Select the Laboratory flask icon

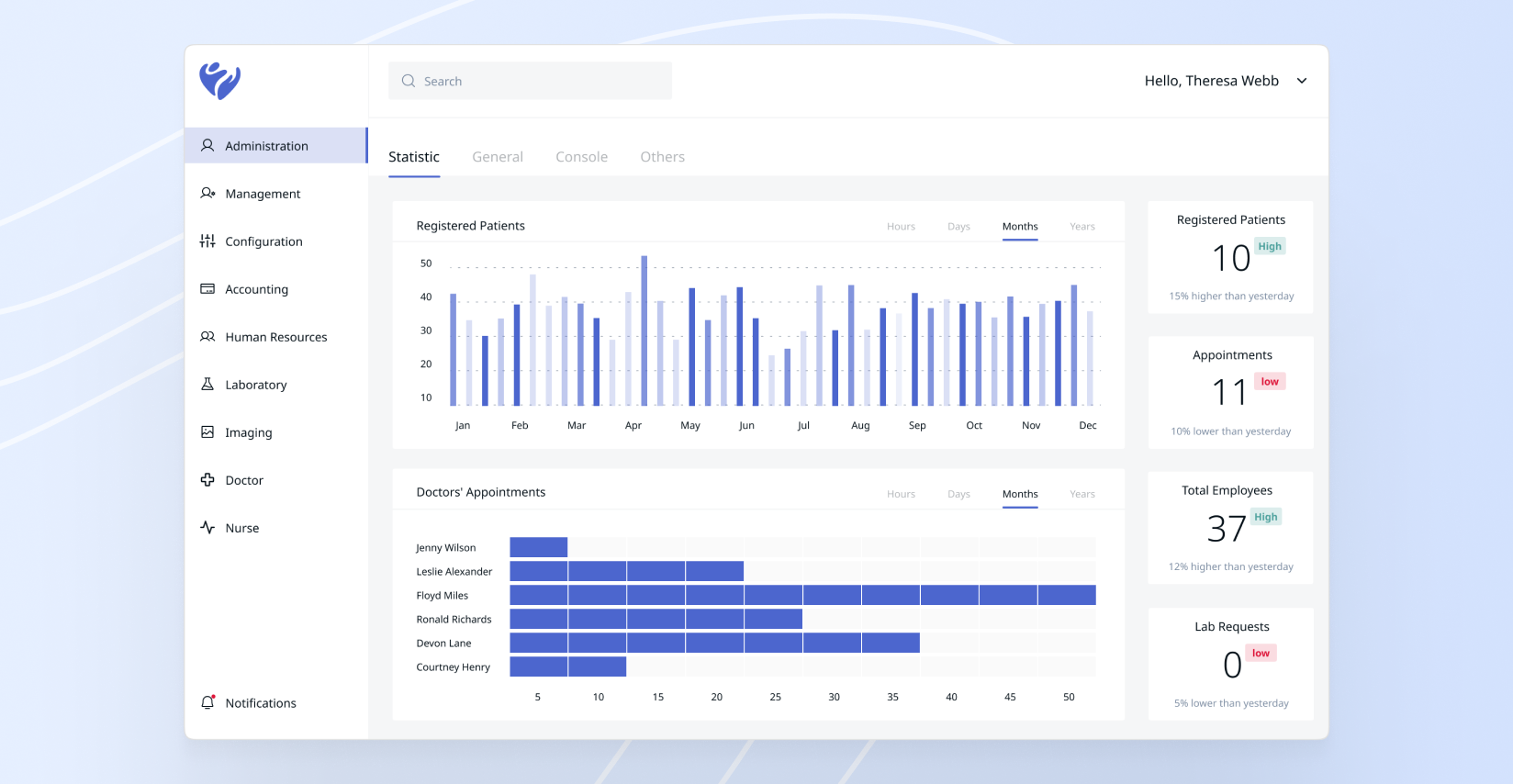coord(207,385)
